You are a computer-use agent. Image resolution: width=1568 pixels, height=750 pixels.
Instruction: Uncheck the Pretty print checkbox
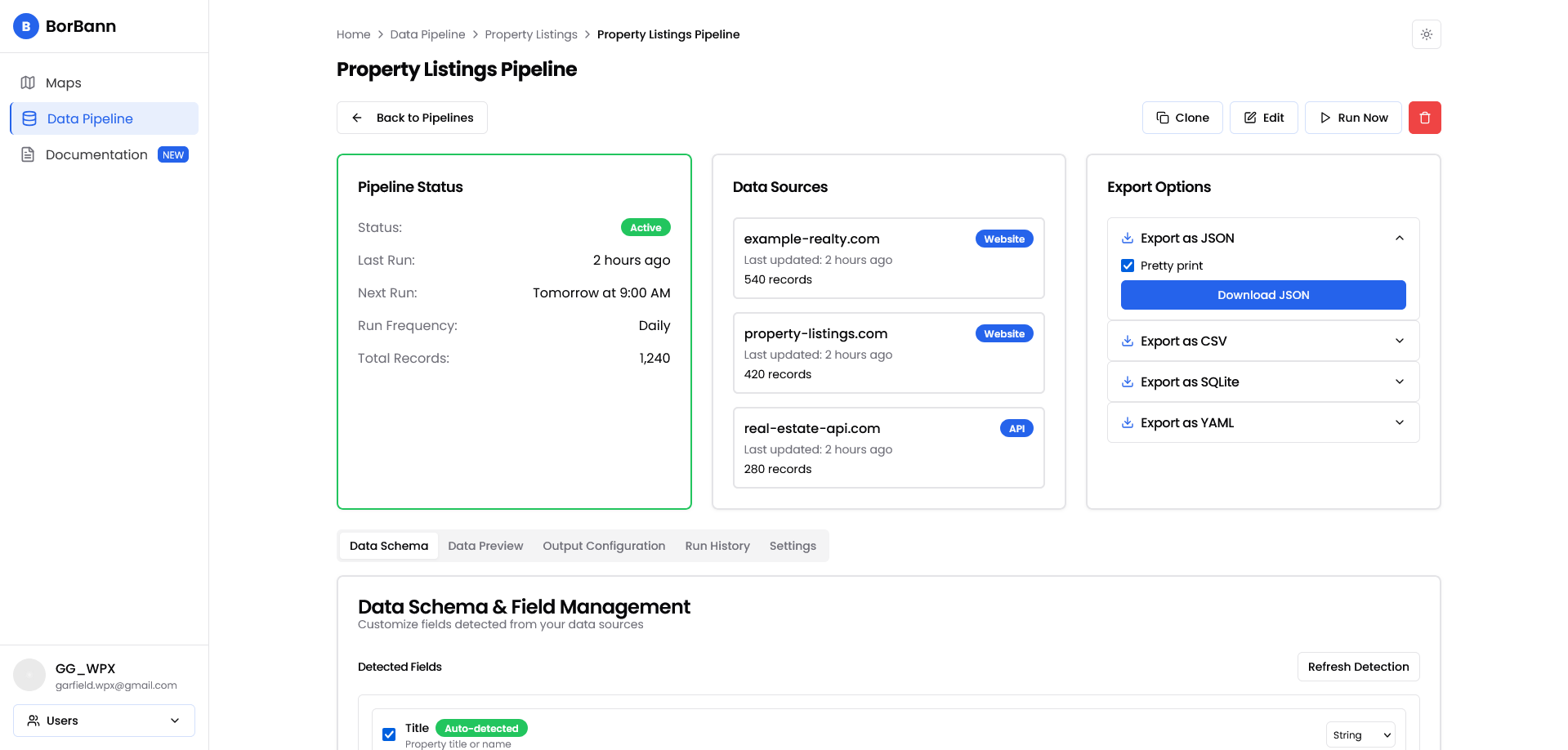[1128, 266]
